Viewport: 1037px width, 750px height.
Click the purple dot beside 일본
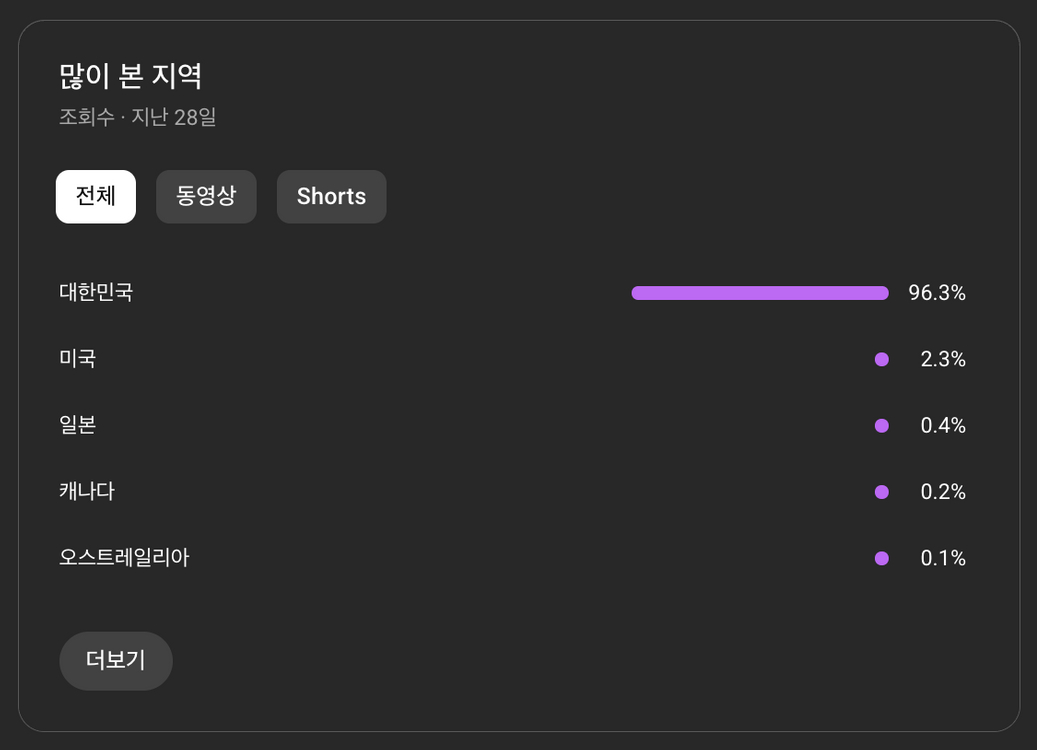click(x=882, y=425)
